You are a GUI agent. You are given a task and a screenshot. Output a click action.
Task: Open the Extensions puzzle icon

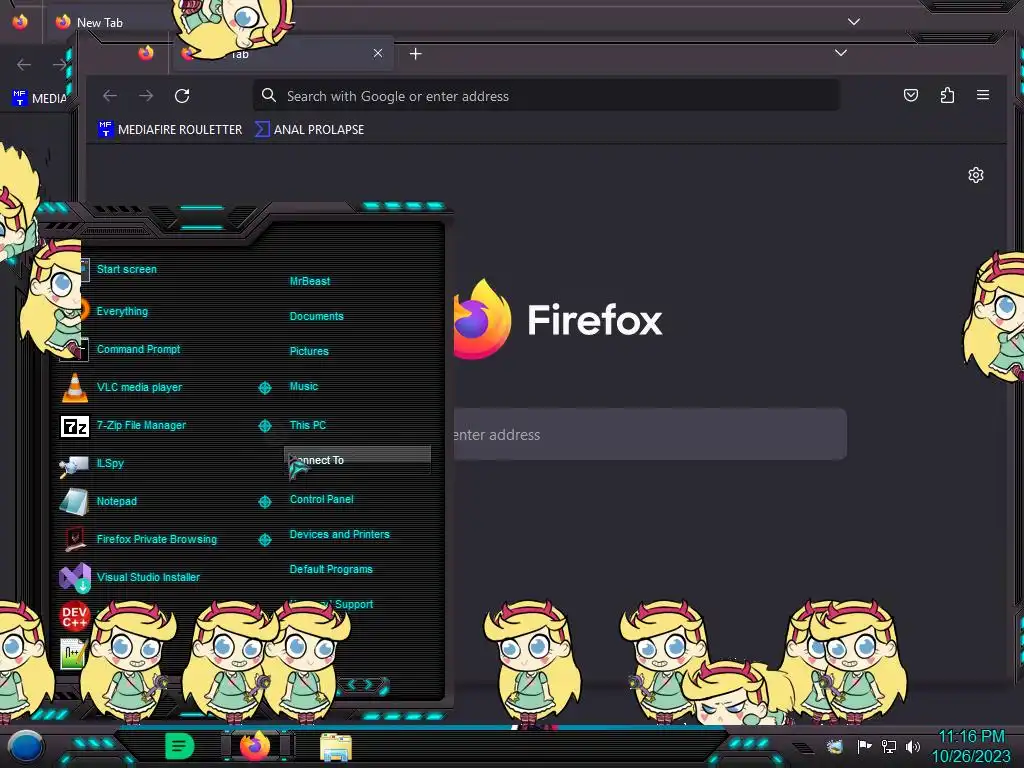click(947, 95)
